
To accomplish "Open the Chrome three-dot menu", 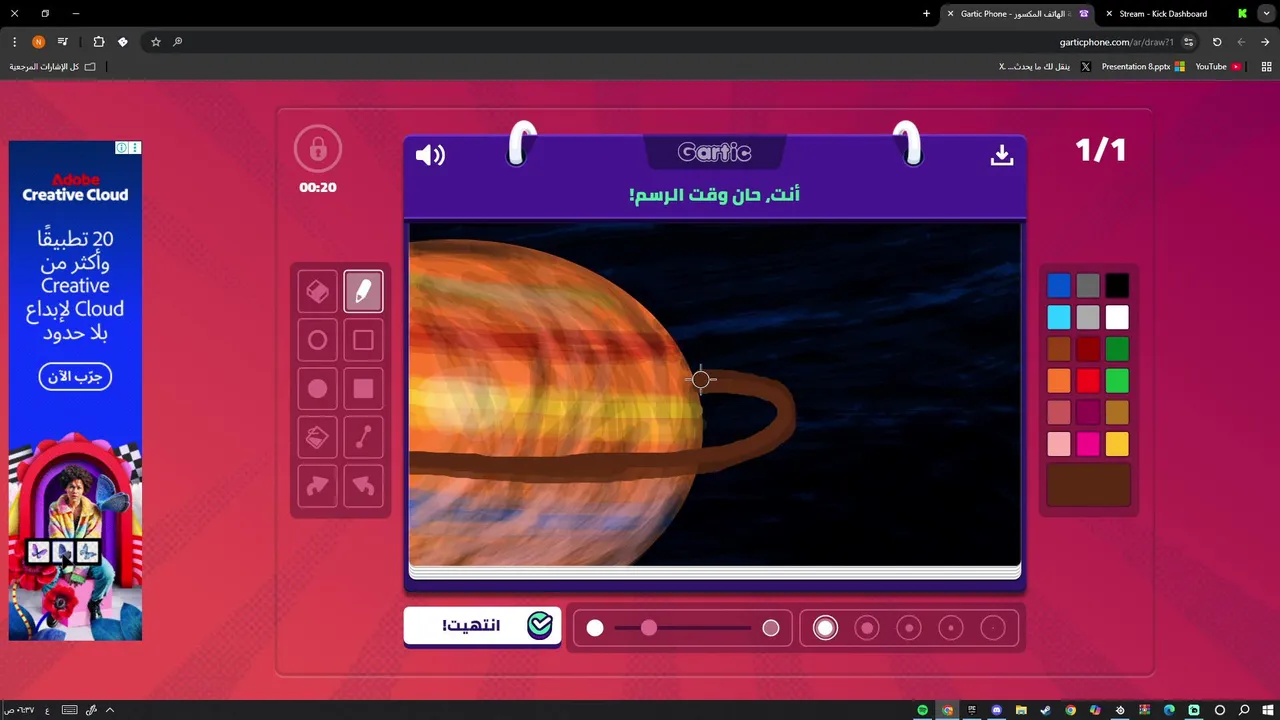I will tap(14, 42).
